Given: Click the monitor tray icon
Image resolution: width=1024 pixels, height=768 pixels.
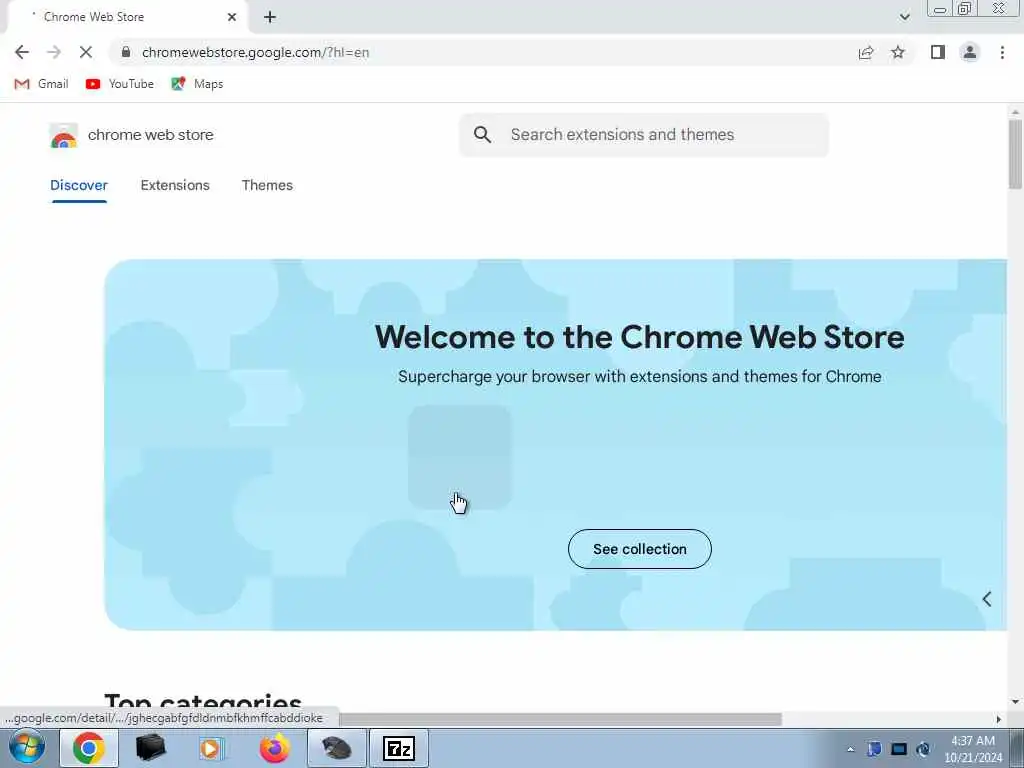Looking at the screenshot, I should (x=899, y=749).
